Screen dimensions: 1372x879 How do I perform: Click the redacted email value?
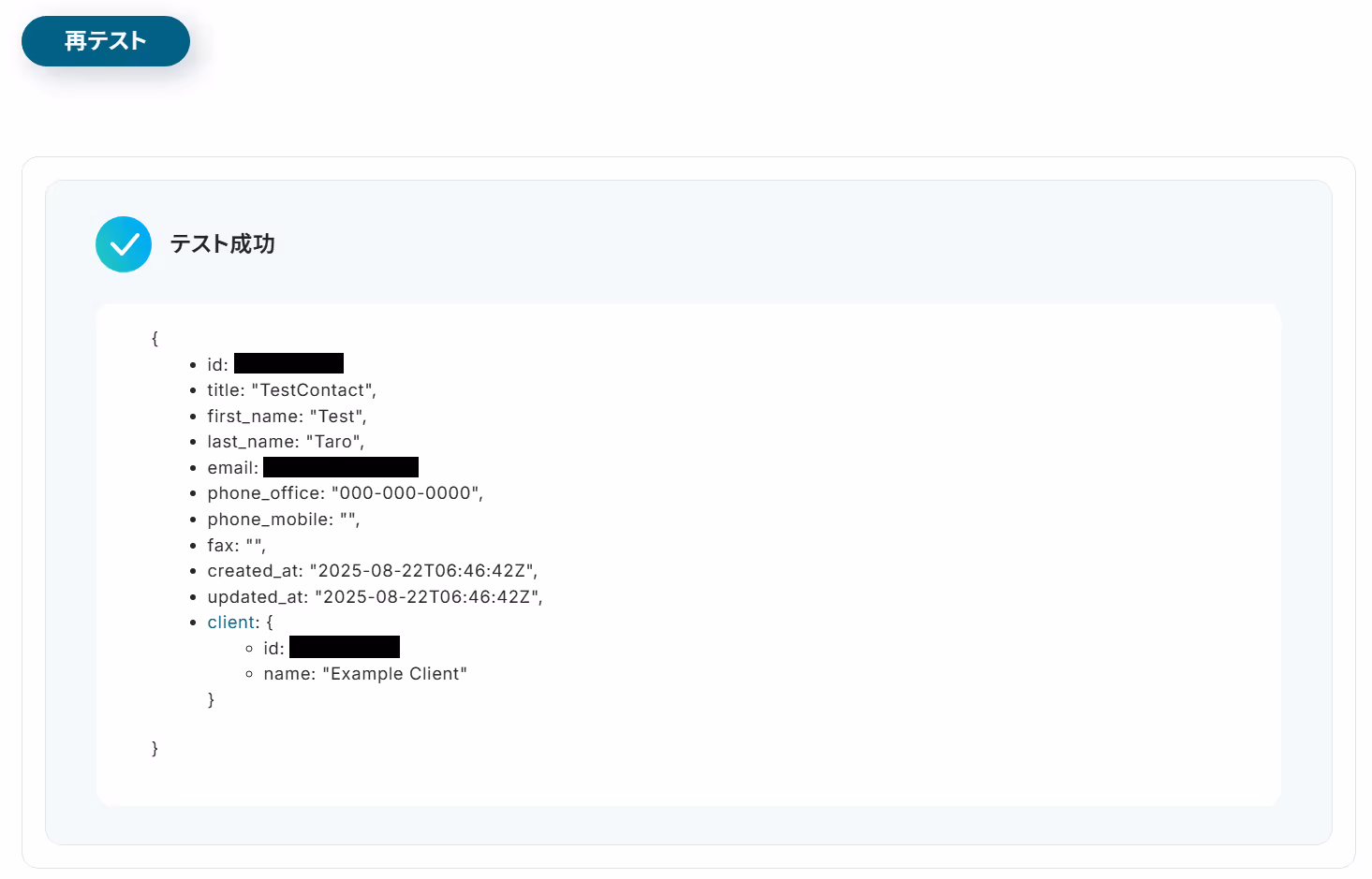coord(341,467)
